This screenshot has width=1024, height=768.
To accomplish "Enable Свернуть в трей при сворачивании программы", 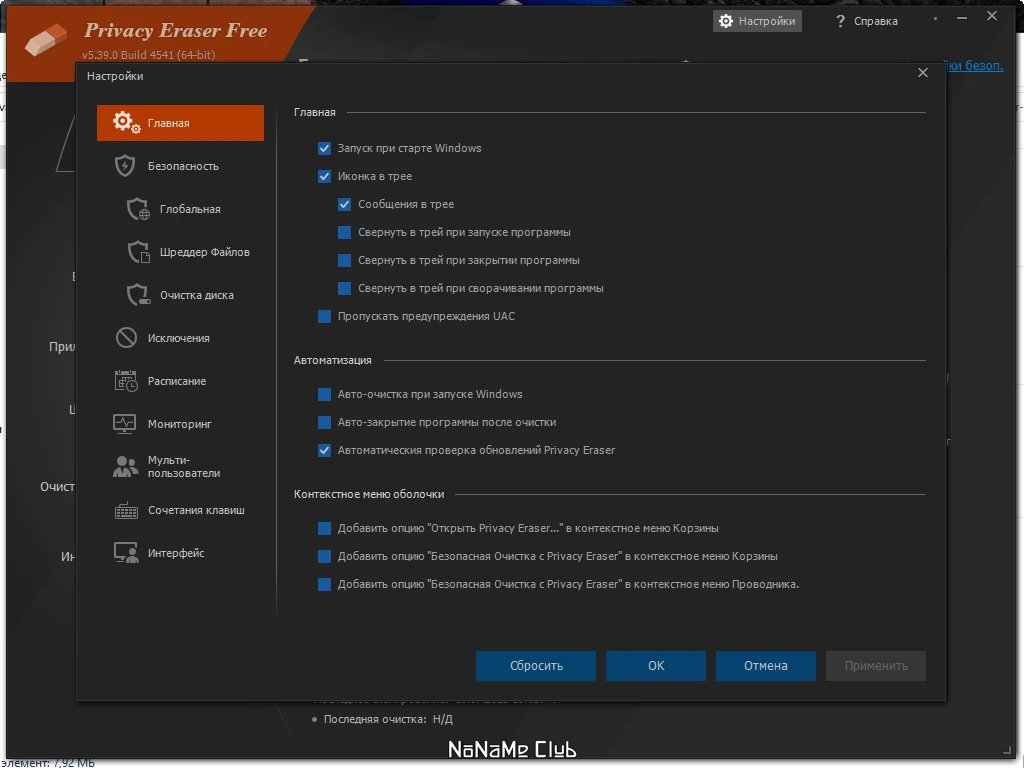I will click(344, 288).
